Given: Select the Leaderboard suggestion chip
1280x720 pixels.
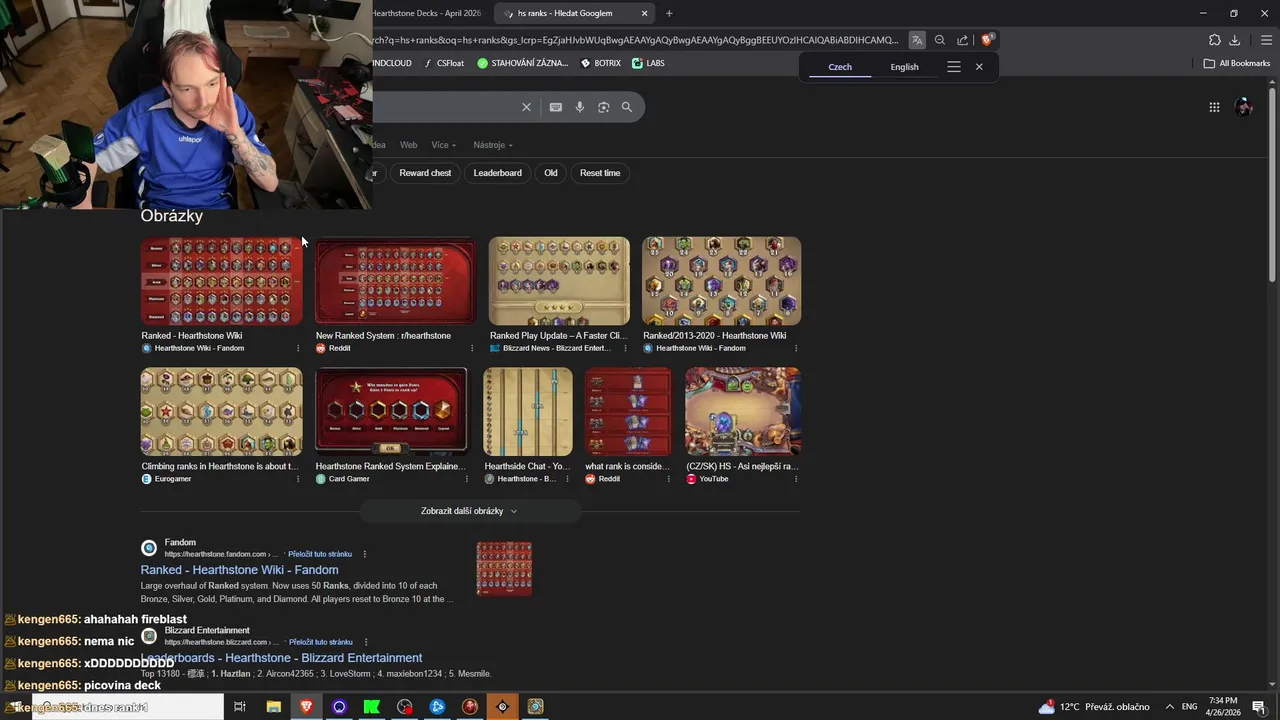Looking at the screenshot, I should click(x=497, y=173).
